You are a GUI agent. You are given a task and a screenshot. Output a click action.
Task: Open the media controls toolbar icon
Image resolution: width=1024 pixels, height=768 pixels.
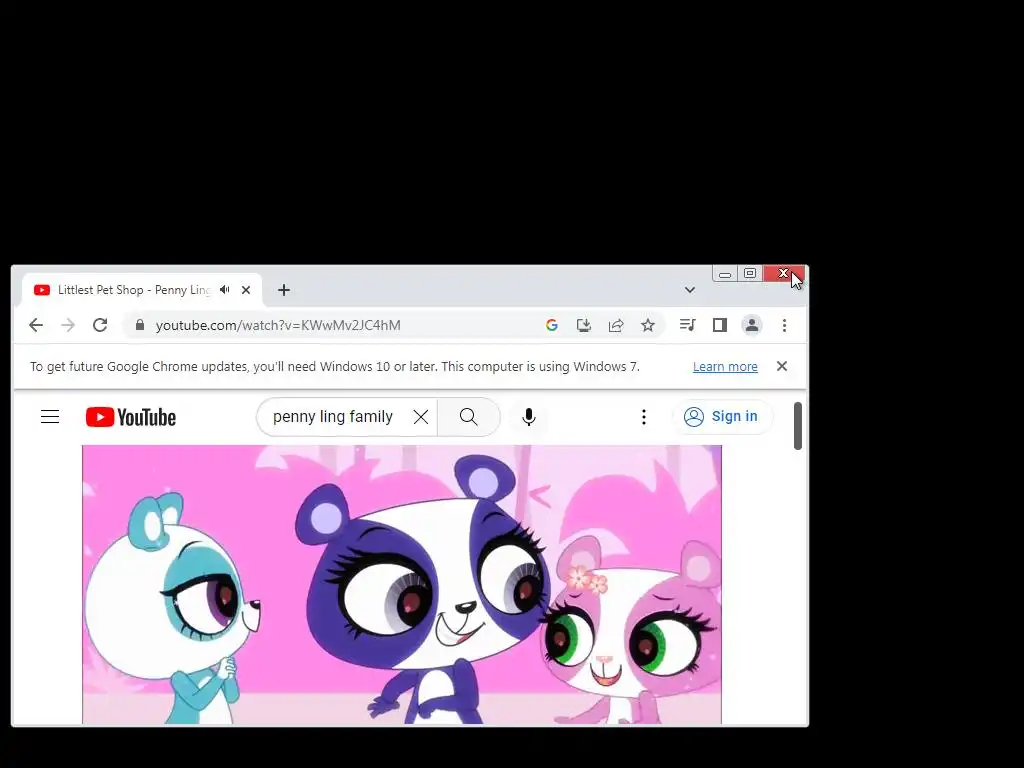(x=688, y=325)
